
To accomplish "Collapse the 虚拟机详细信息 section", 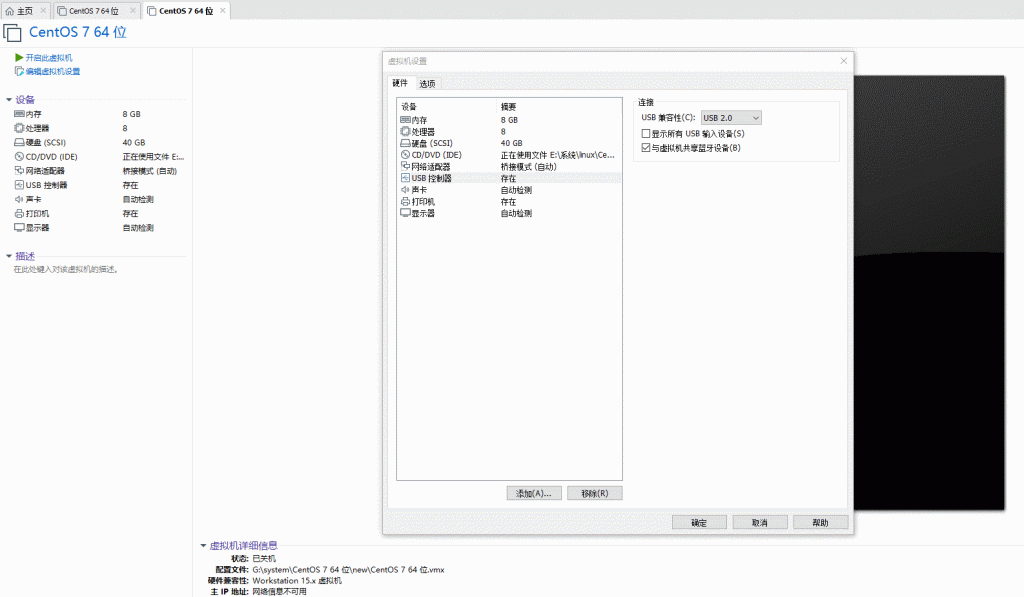I will (x=203, y=546).
